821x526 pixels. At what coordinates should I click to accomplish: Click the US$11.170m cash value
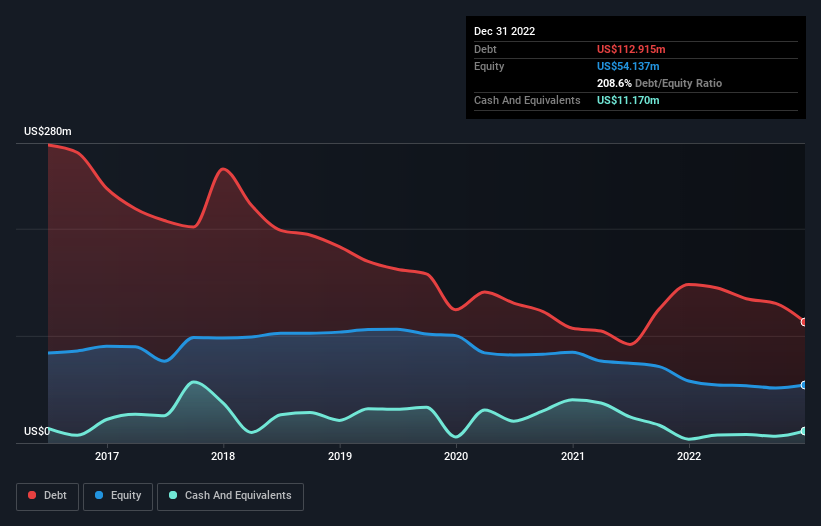(x=628, y=100)
